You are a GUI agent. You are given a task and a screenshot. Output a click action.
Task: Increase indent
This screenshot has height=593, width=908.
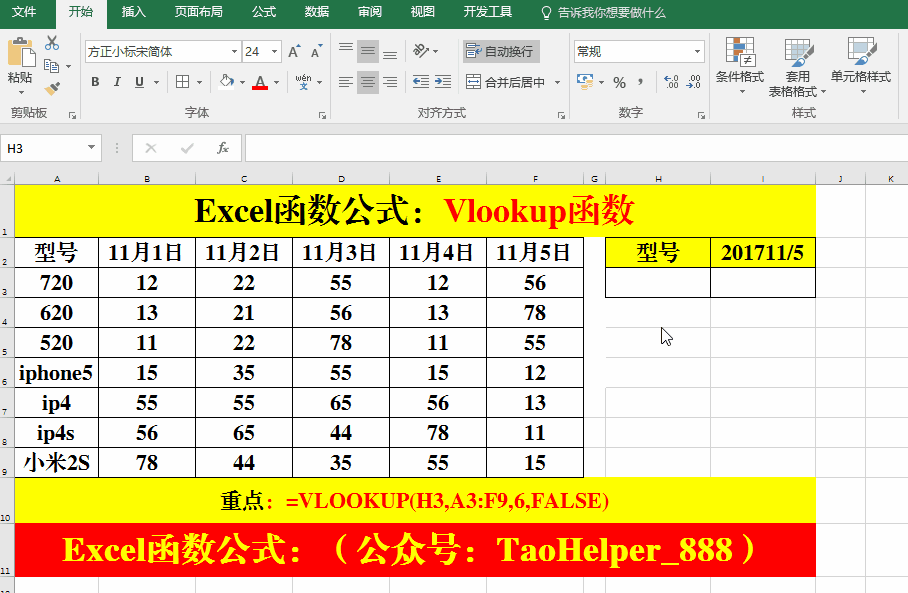pyautogui.click(x=443, y=82)
